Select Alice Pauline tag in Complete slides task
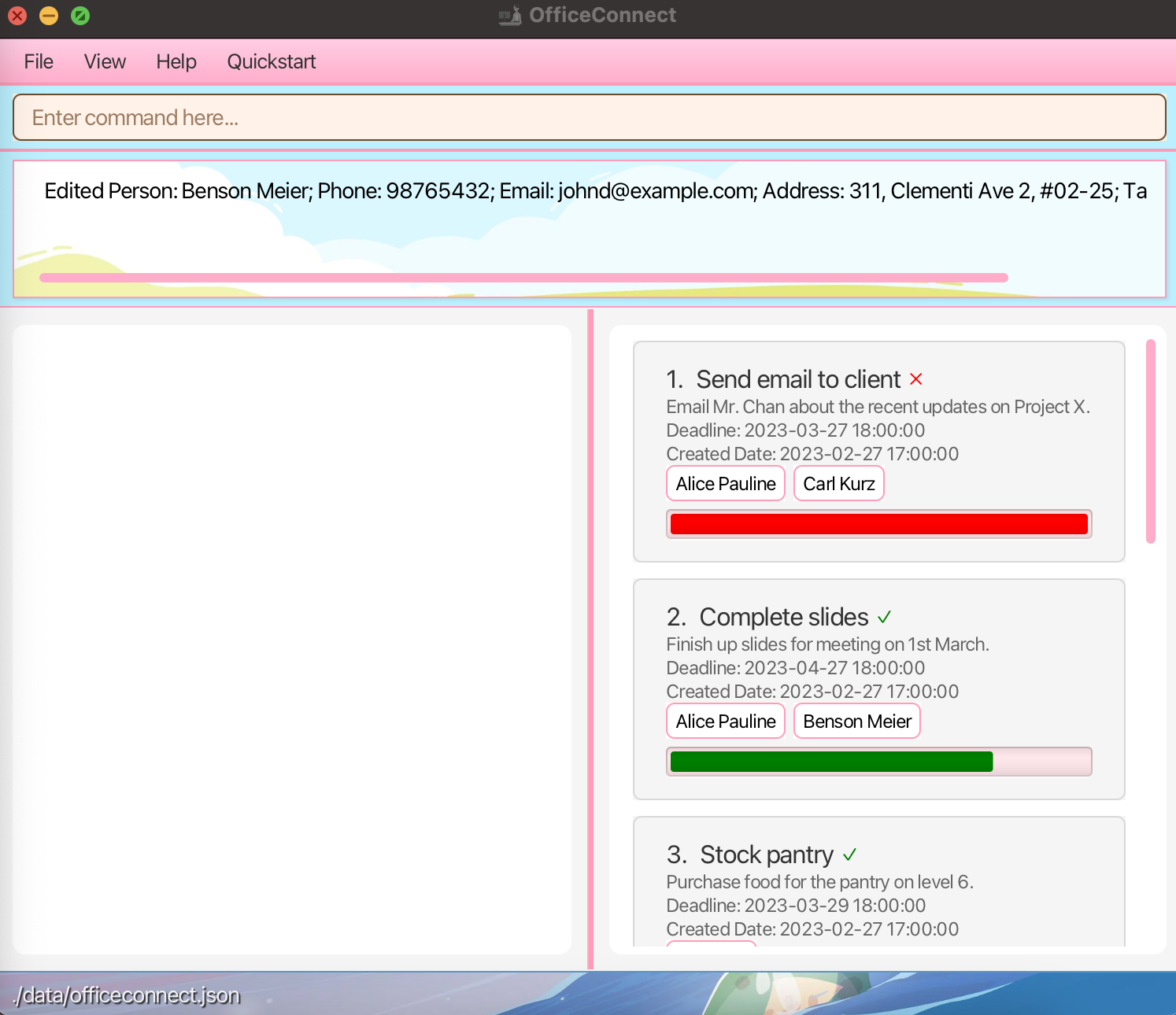Screen dimensions: 1176x1015 click(x=726, y=721)
